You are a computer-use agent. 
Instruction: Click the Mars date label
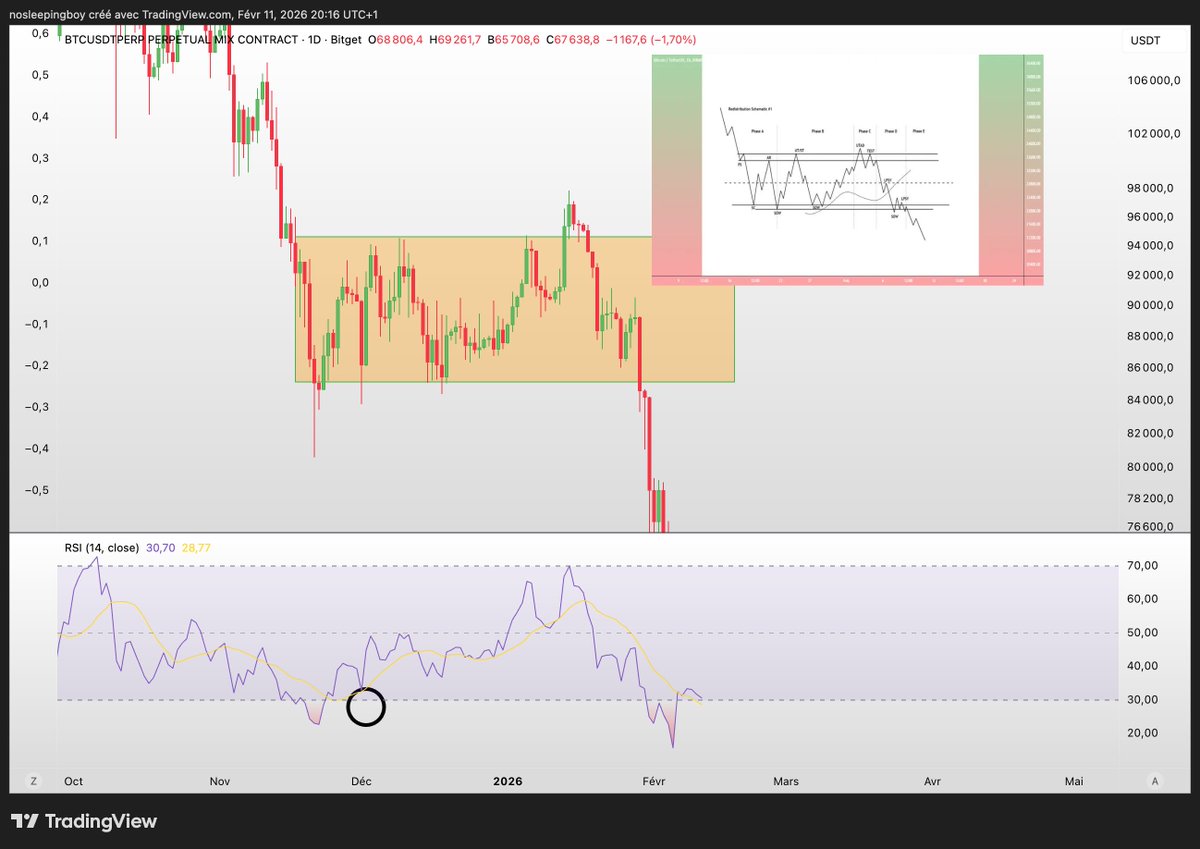point(786,782)
